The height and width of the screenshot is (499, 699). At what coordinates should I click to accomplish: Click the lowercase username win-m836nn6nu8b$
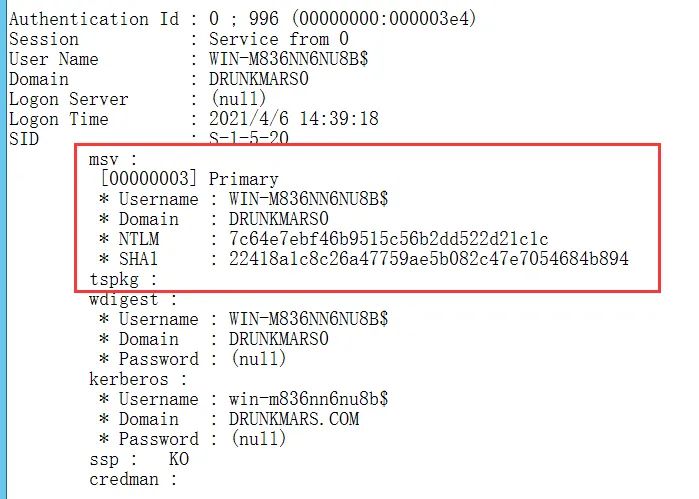(308, 399)
